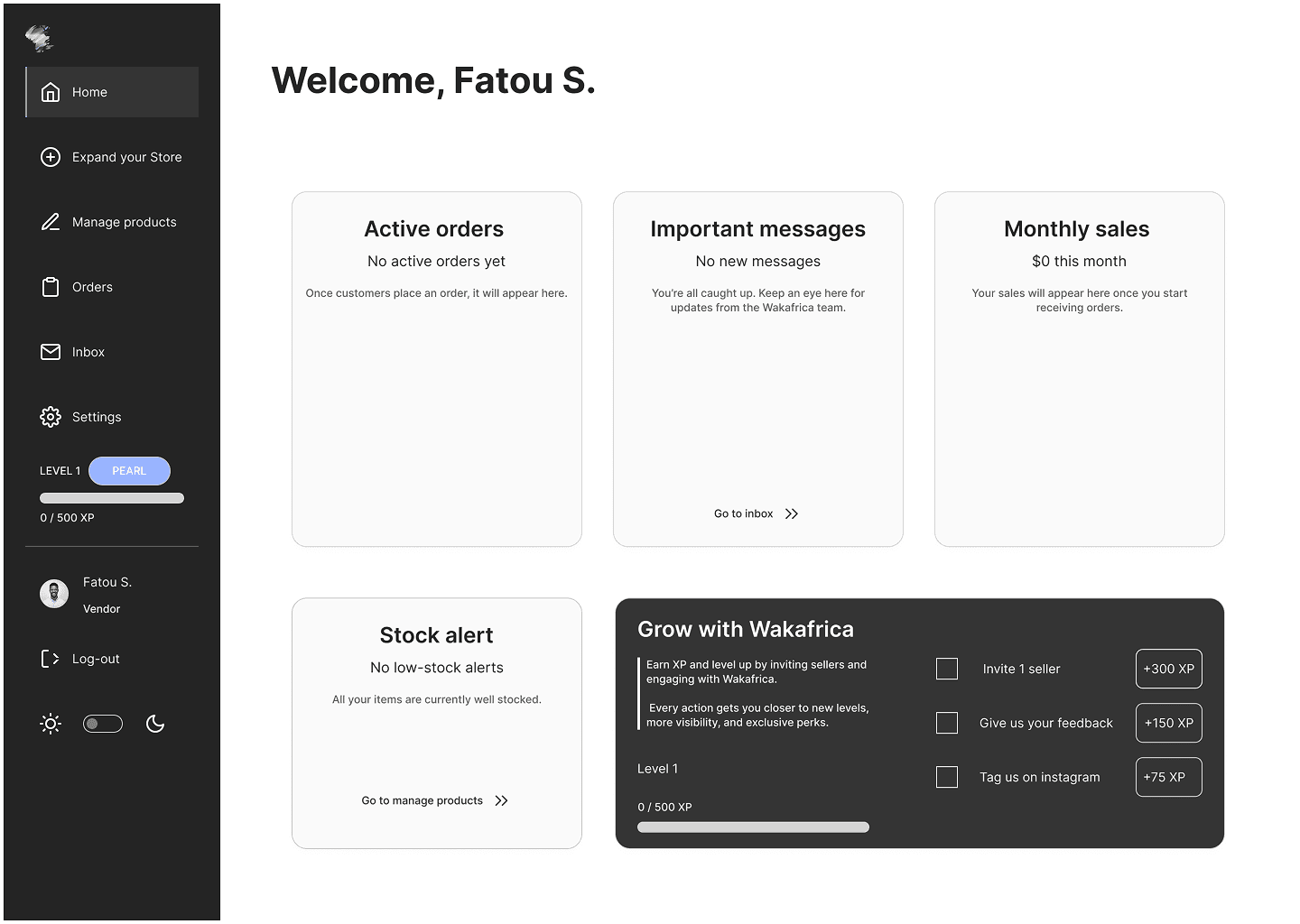Image resolution: width=1300 pixels, height=924 pixels.
Task: Open Settings from the sidebar
Action: (112, 417)
